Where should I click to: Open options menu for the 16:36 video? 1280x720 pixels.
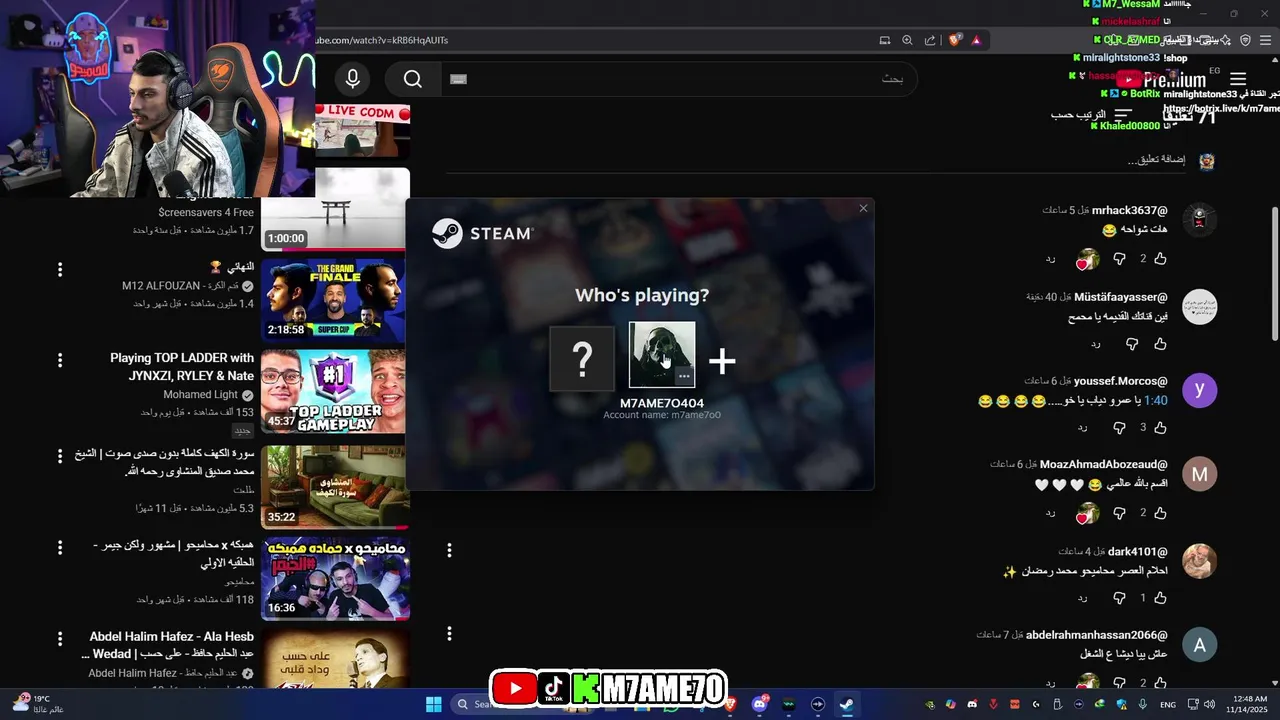tap(60, 547)
